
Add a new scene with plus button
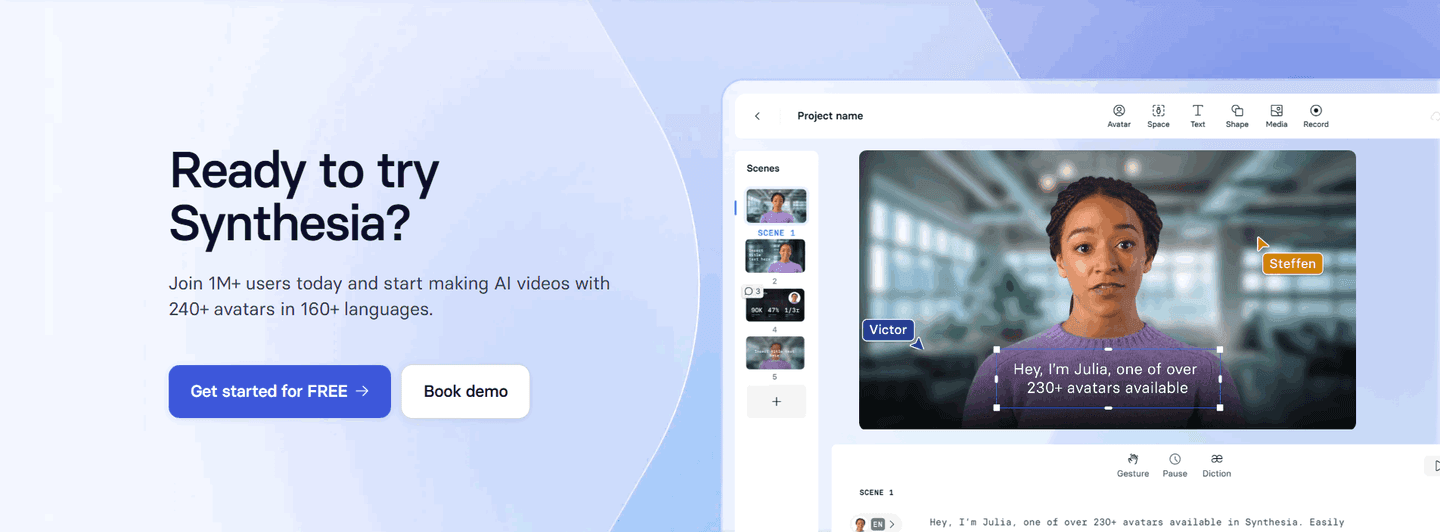point(776,401)
